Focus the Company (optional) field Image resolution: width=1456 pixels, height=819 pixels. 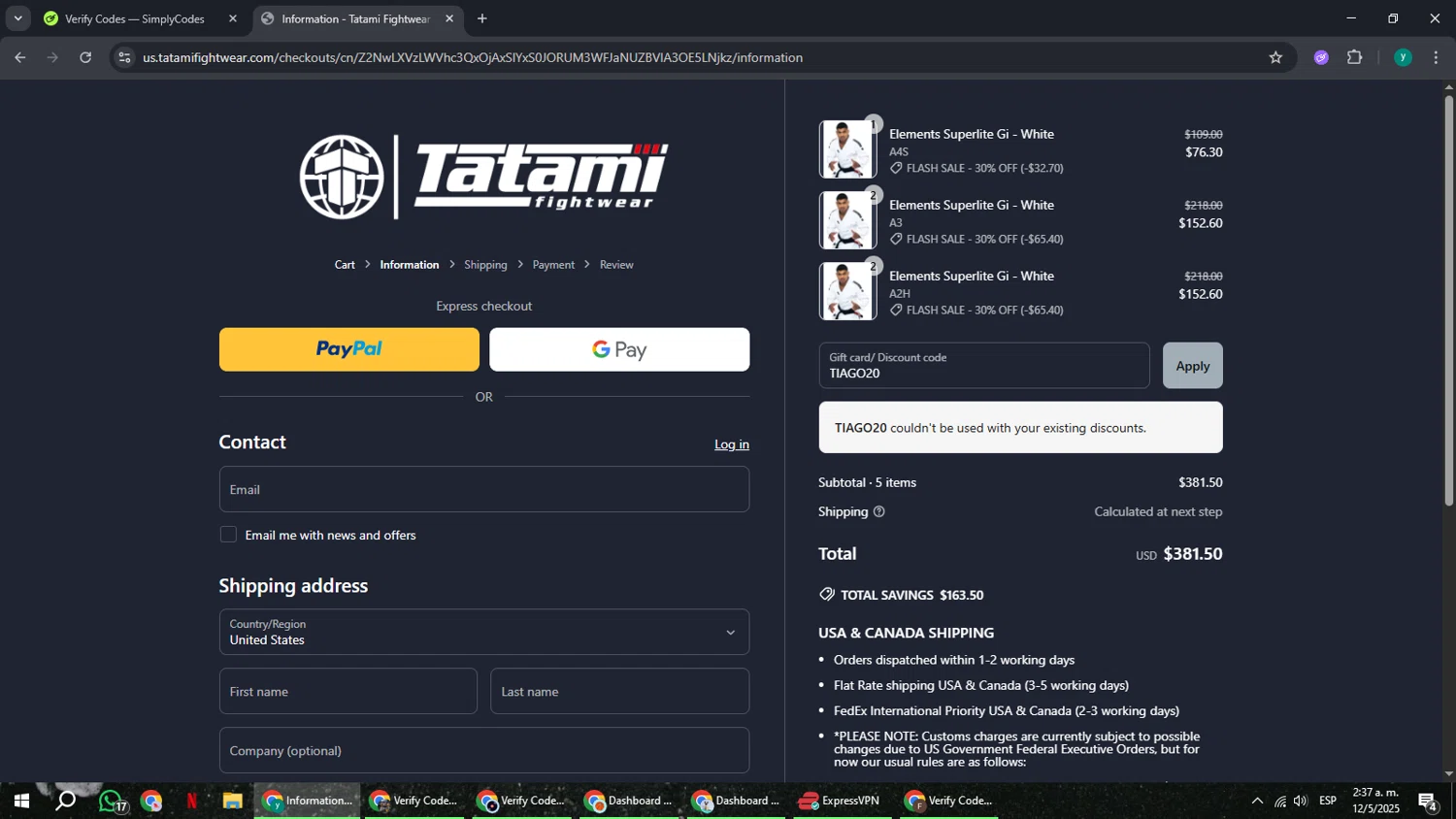(x=484, y=750)
